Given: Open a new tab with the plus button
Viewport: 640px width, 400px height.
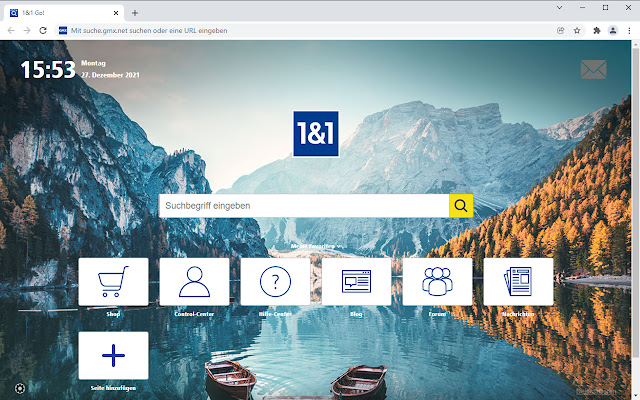Looking at the screenshot, I should (135, 13).
